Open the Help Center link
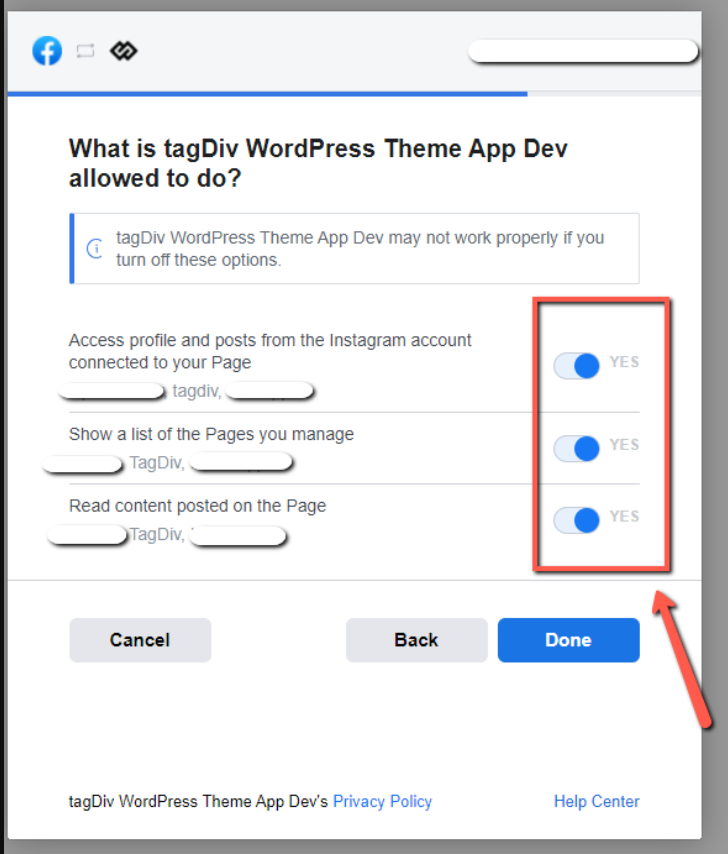The width and height of the screenshot is (728, 854). (597, 802)
